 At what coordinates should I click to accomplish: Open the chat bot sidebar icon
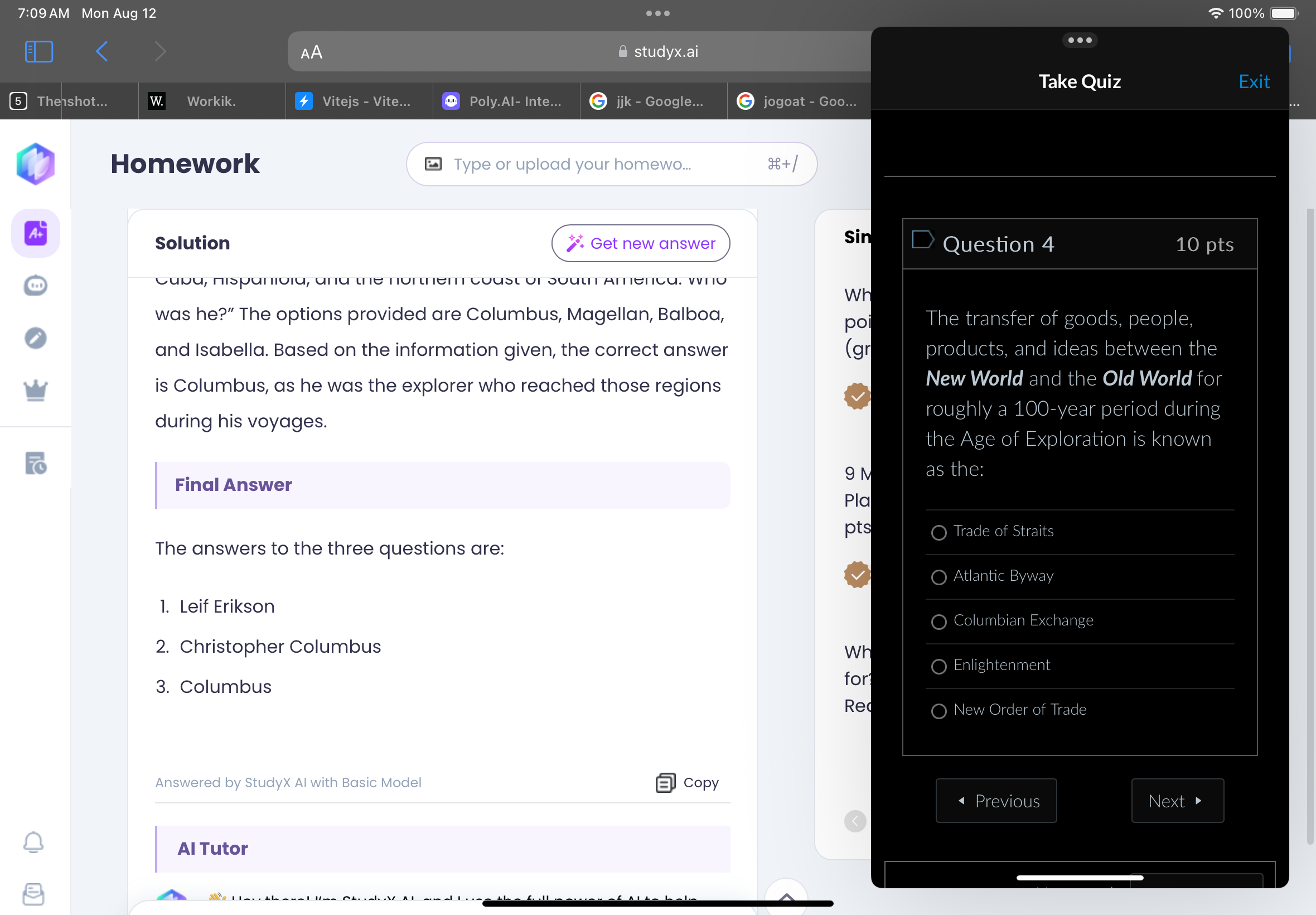point(36,286)
